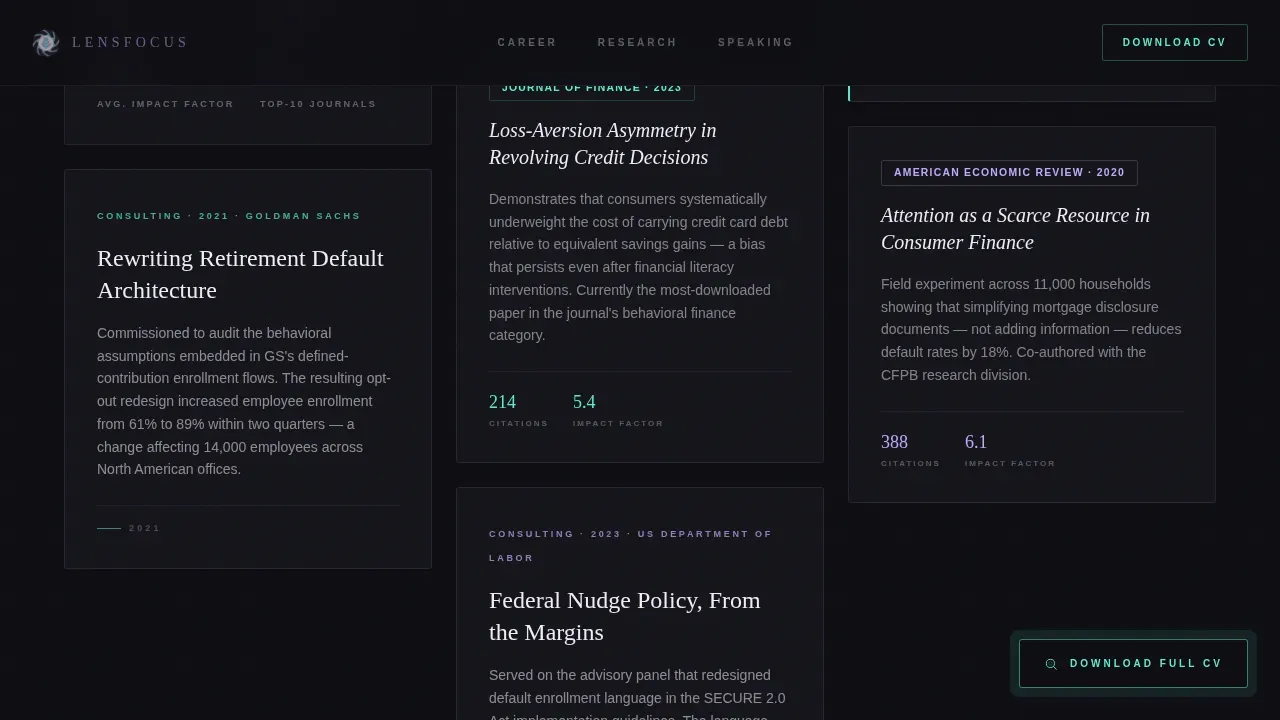Open 'Loss-Aversion Asymmetry in Revolving Credit Decisions' title

tap(602, 144)
